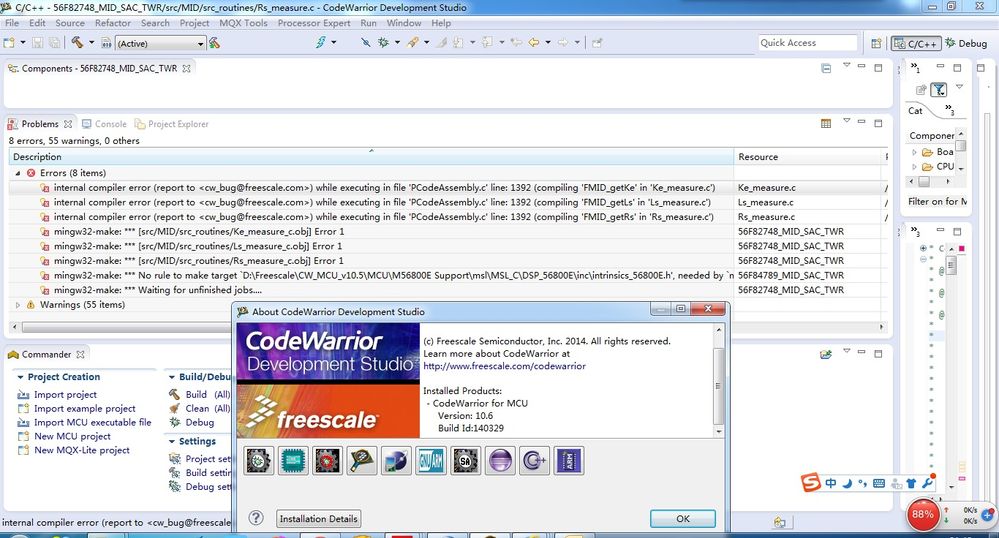
Task: Expand the Warnings (55 items) group
Action: [x=18, y=305]
